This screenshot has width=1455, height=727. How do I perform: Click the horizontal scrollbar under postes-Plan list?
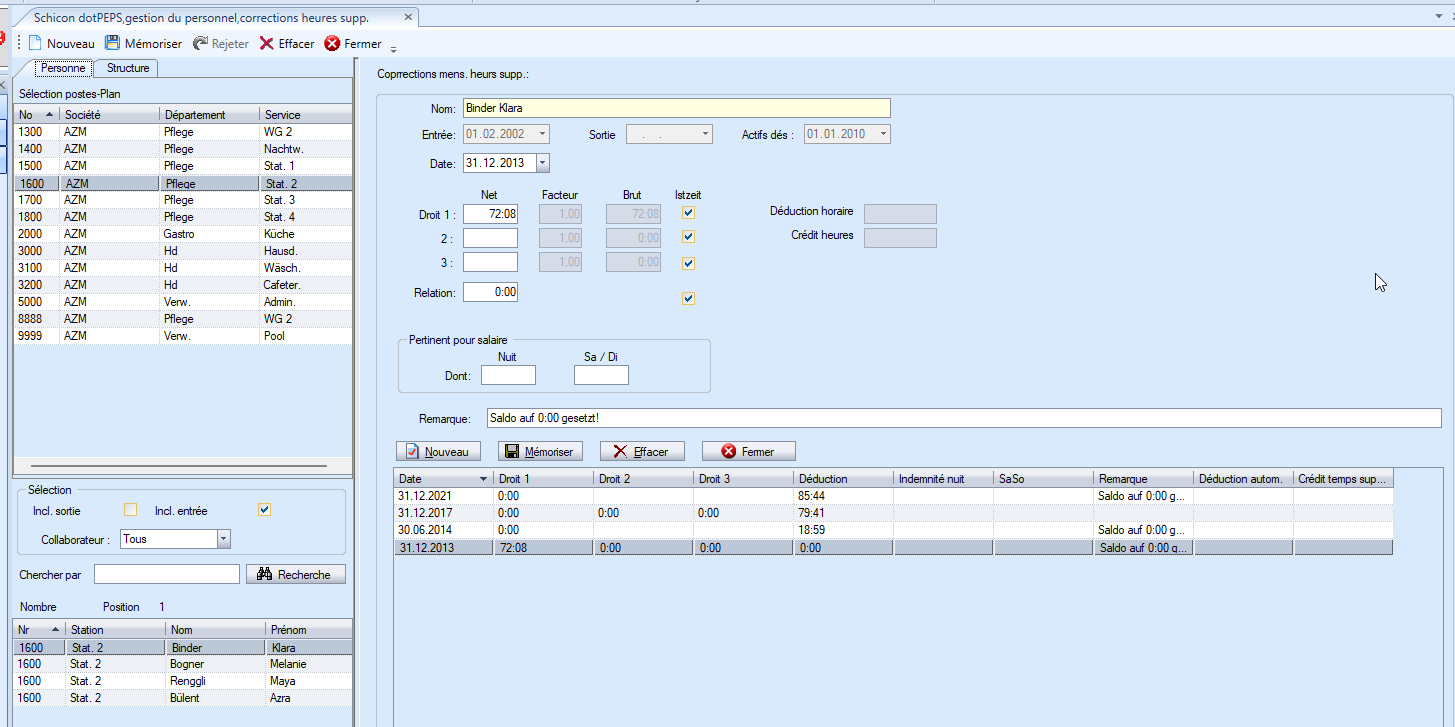180,466
